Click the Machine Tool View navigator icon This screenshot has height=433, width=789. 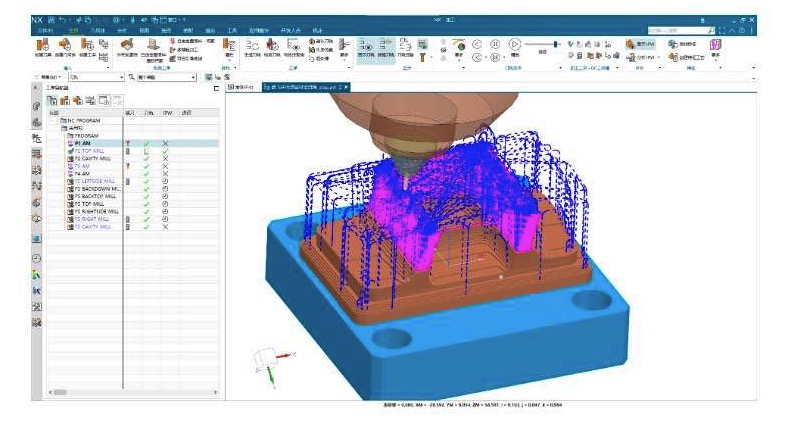[65, 100]
